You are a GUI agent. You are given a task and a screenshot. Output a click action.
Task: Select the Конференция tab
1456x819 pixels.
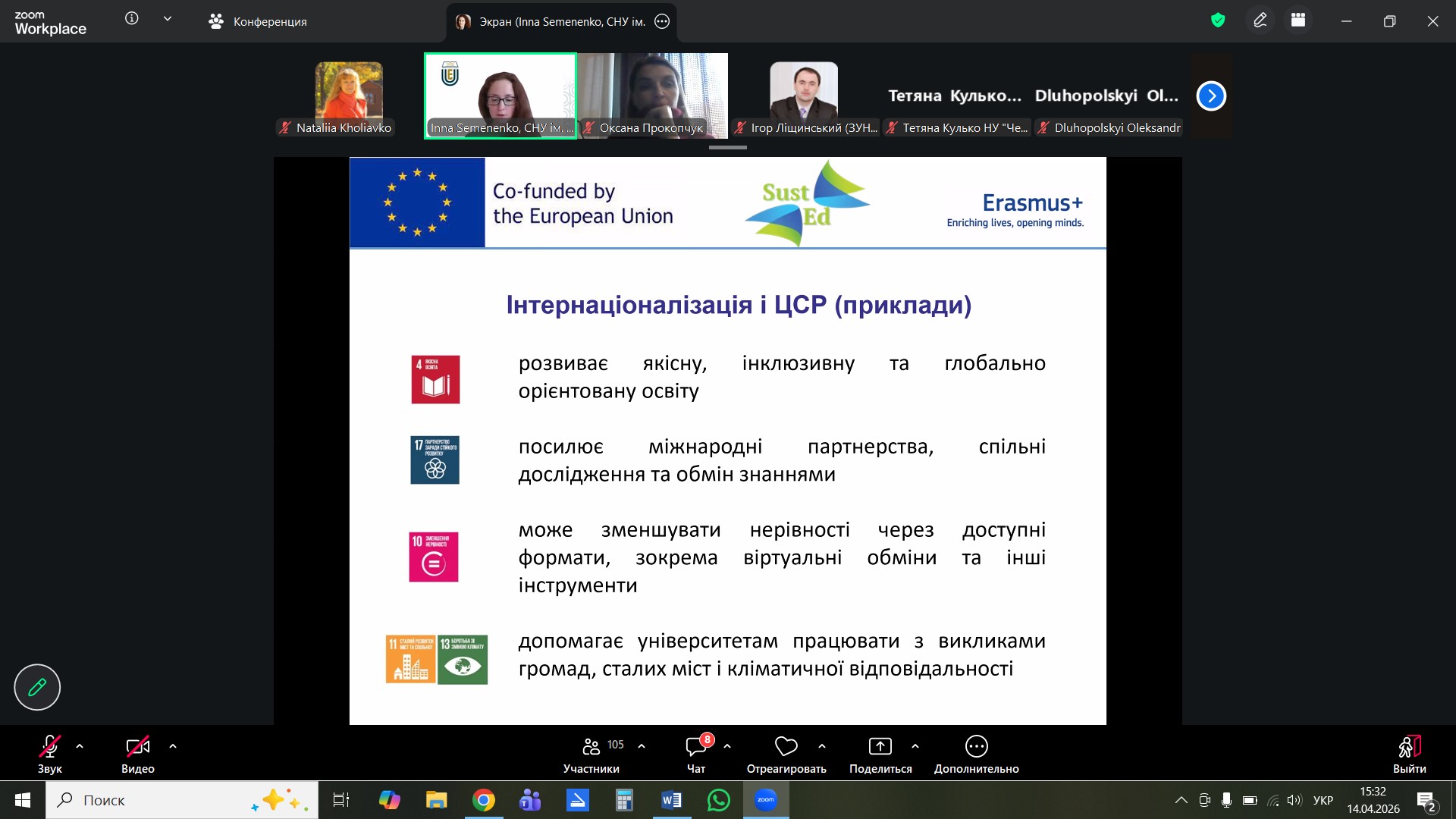pyautogui.click(x=258, y=21)
